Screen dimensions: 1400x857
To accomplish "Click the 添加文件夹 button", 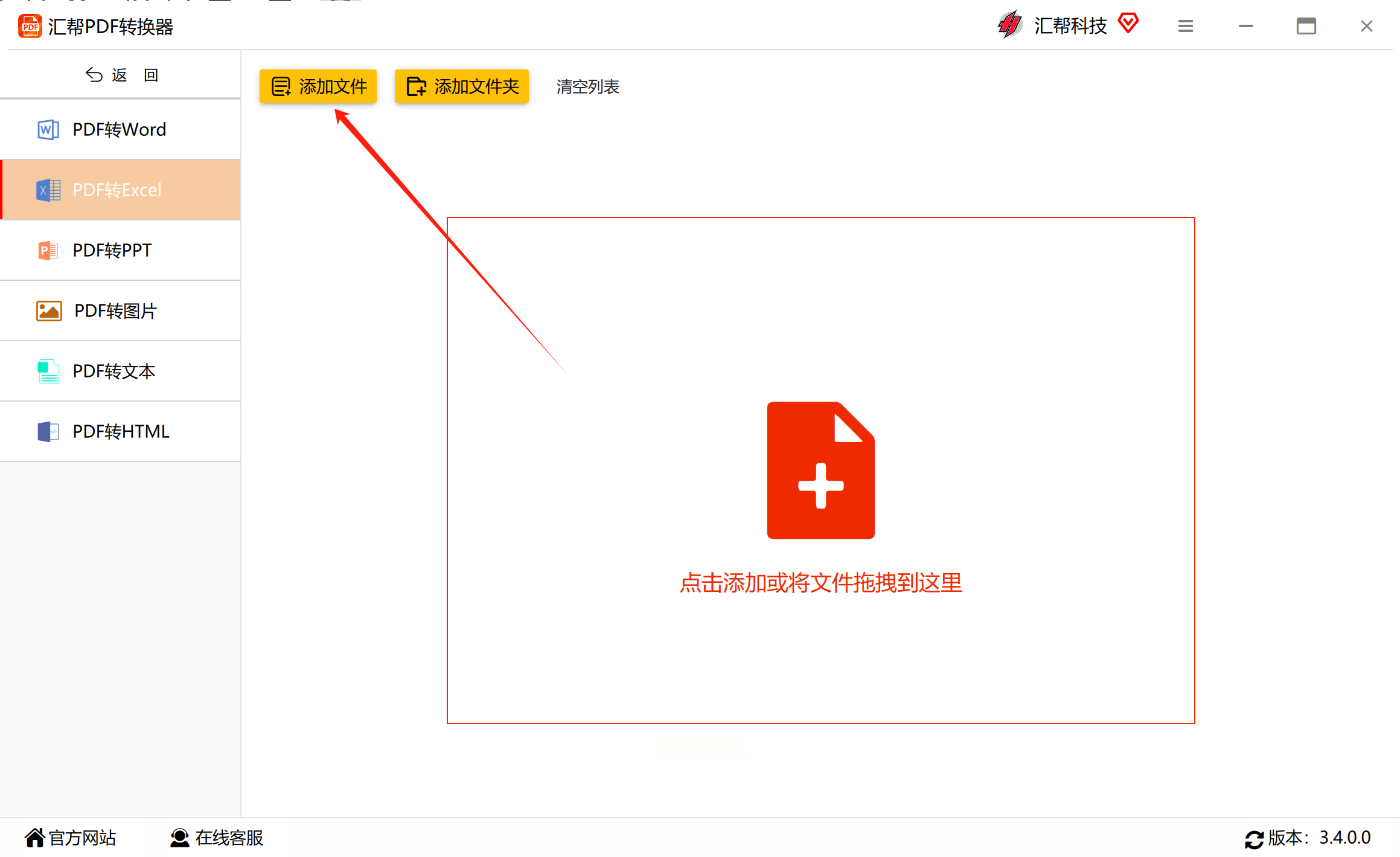I will point(462,86).
